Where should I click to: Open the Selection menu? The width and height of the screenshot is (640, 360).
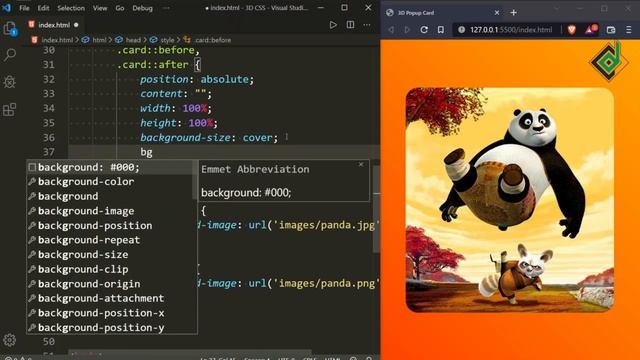point(71,8)
